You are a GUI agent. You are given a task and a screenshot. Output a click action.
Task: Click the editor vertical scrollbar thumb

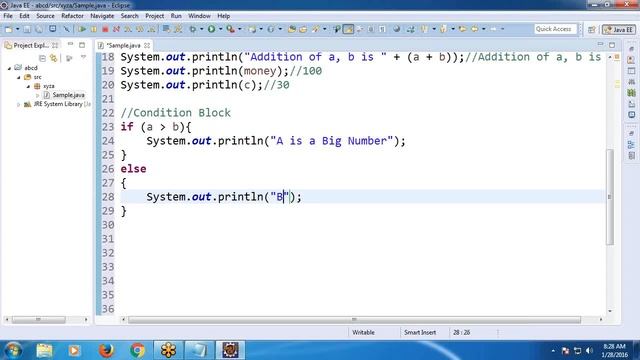coord(610,197)
